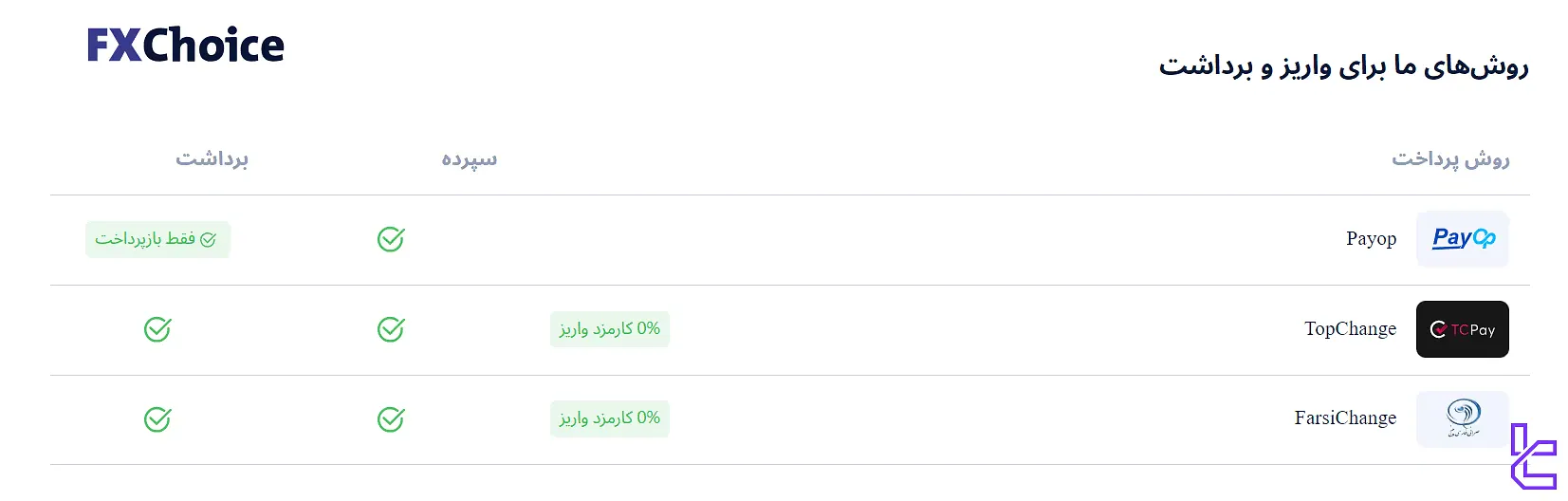
Task: Click the deposit and withdrawal methods heading
Action: [x=1343, y=66]
